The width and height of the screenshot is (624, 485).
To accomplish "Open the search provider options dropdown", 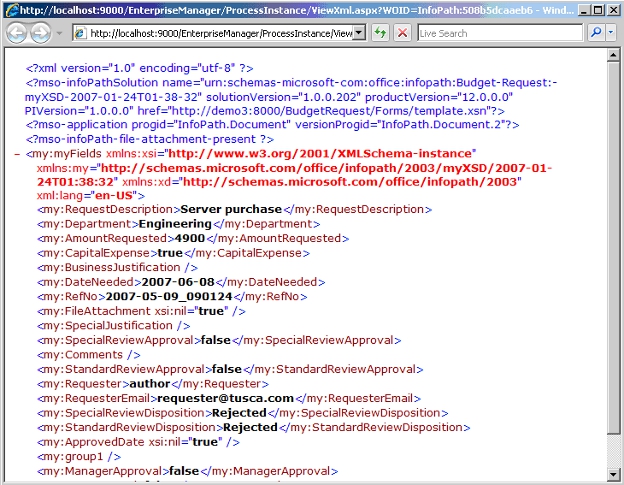I will coord(610,33).
